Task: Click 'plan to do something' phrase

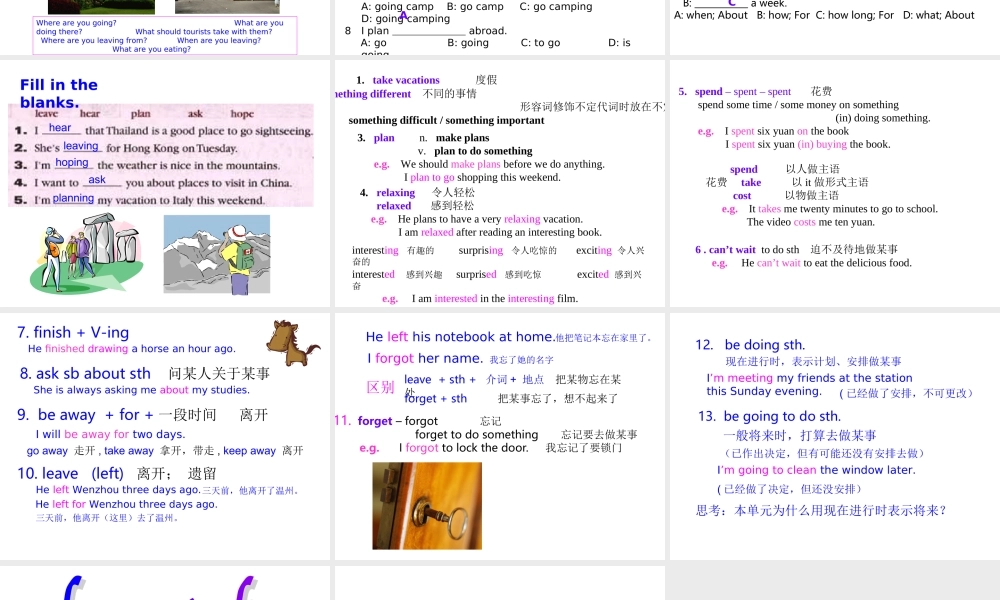Action: [x=483, y=151]
